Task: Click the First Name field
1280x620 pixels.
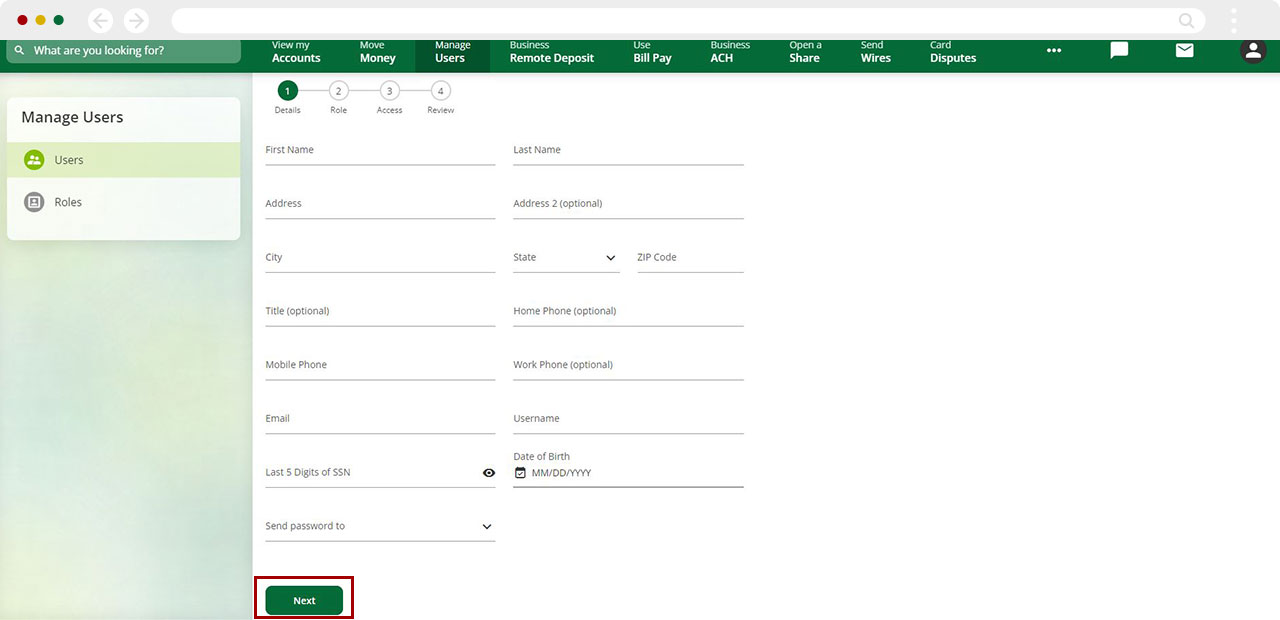Action: pos(380,151)
